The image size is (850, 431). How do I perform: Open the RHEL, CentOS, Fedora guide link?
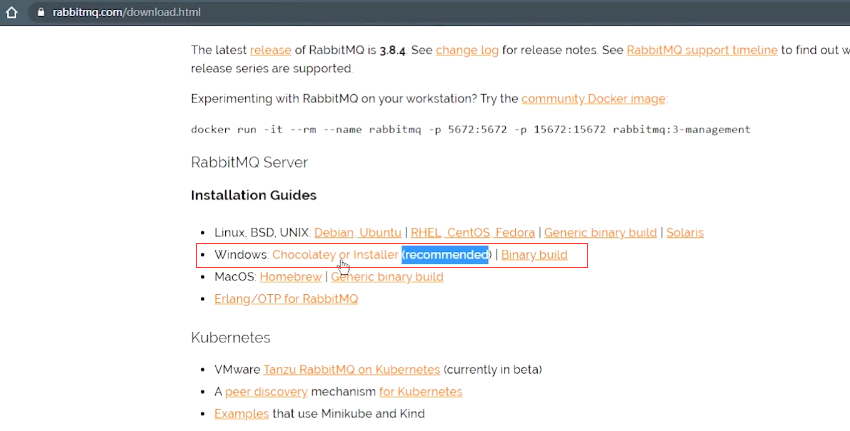point(473,233)
